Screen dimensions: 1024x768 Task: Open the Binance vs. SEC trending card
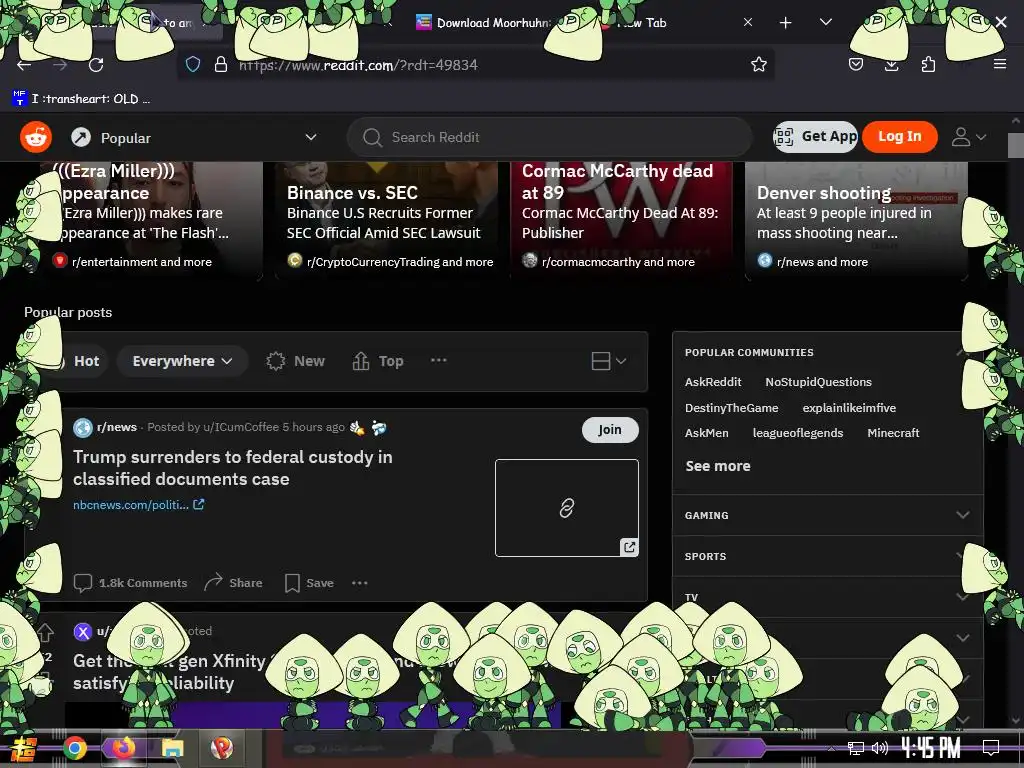(x=387, y=221)
